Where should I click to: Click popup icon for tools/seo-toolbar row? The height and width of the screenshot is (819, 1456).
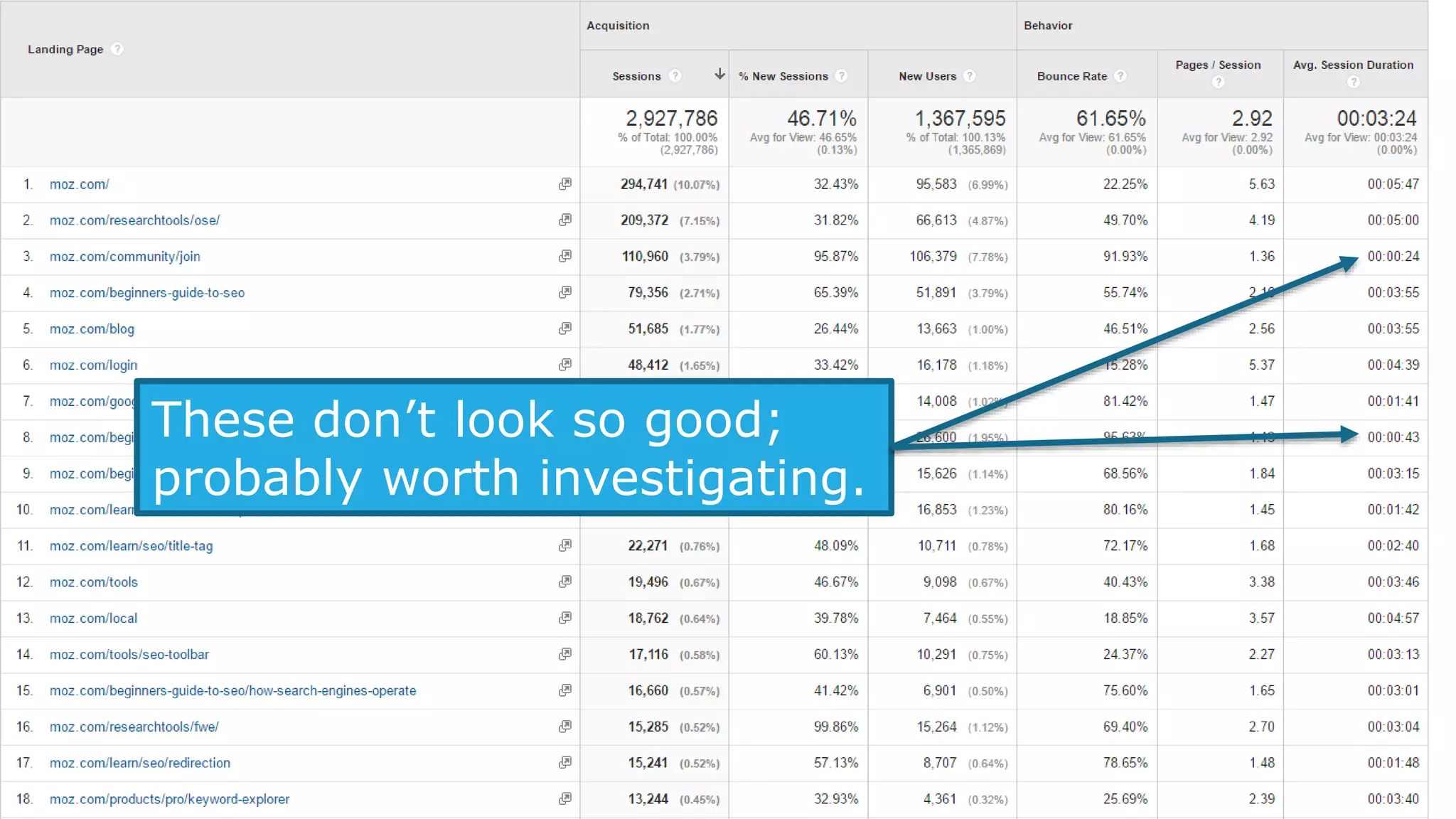pyautogui.click(x=565, y=654)
